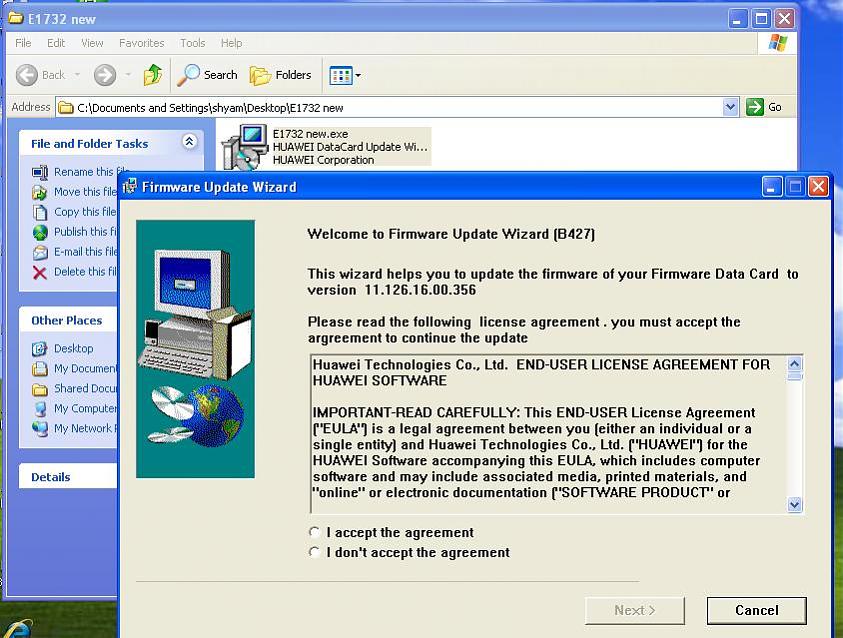Click the Back navigation arrow
The width and height of the screenshot is (843, 638).
(x=28, y=75)
